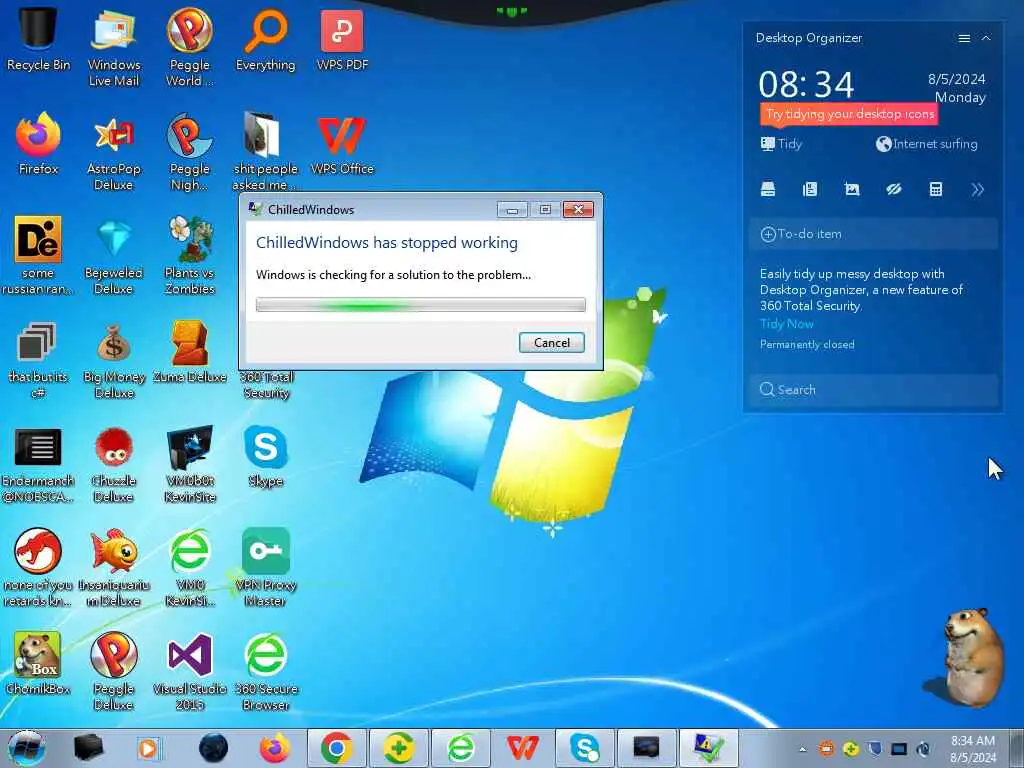
Task: Open the Desktop Organizer hamburger menu
Action: click(964, 38)
